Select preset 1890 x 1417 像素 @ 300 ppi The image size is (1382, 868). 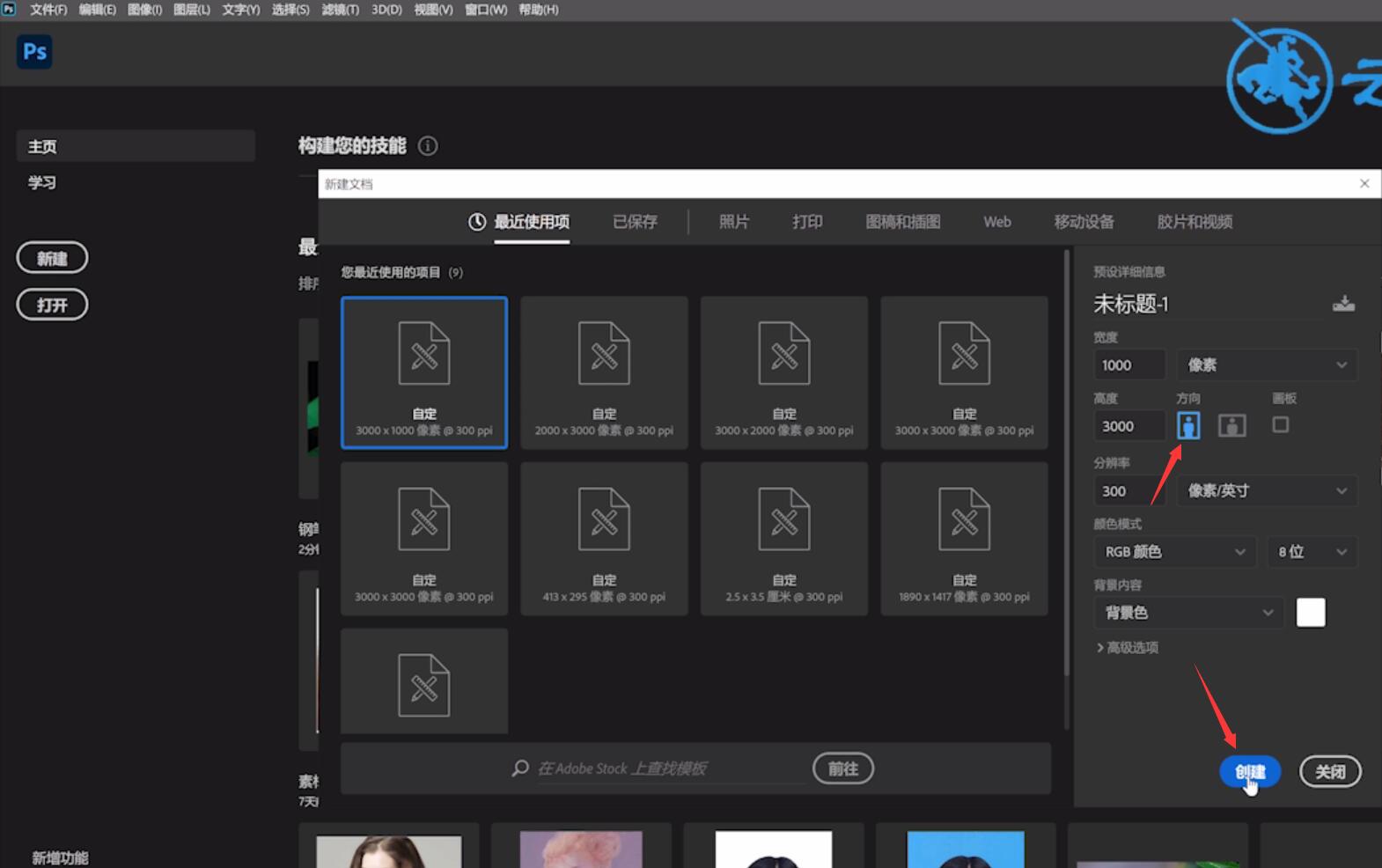pyautogui.click(x=964, y=539)
